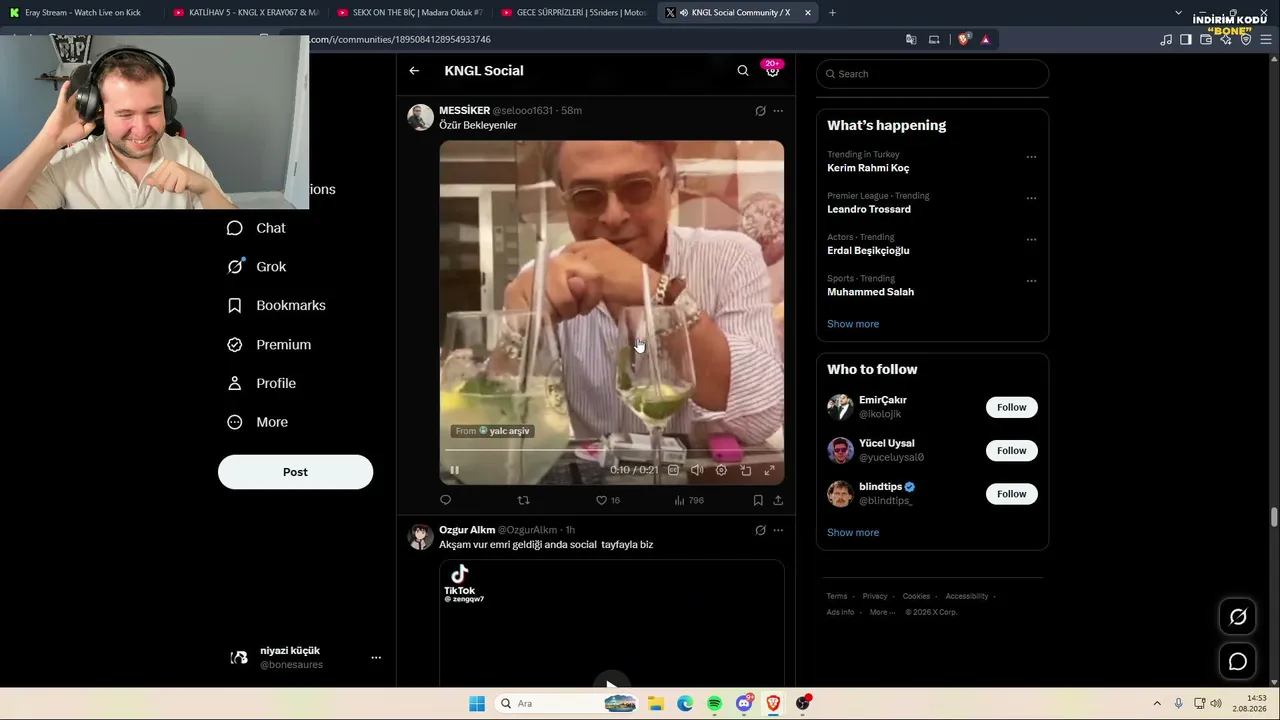Open Brave Shields lion icon
The height and width of the screenshot is (720, 1280).
[x=963, y=40]
